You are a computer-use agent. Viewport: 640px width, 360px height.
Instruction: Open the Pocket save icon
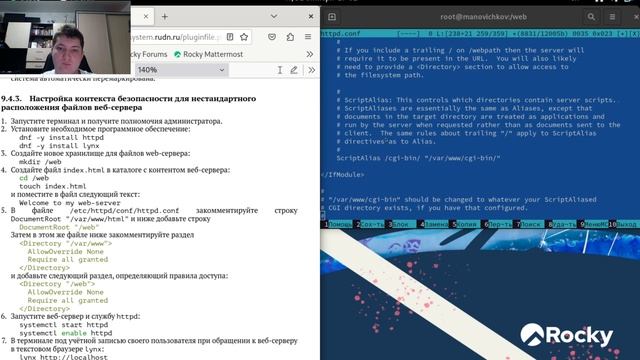[272, 37]
